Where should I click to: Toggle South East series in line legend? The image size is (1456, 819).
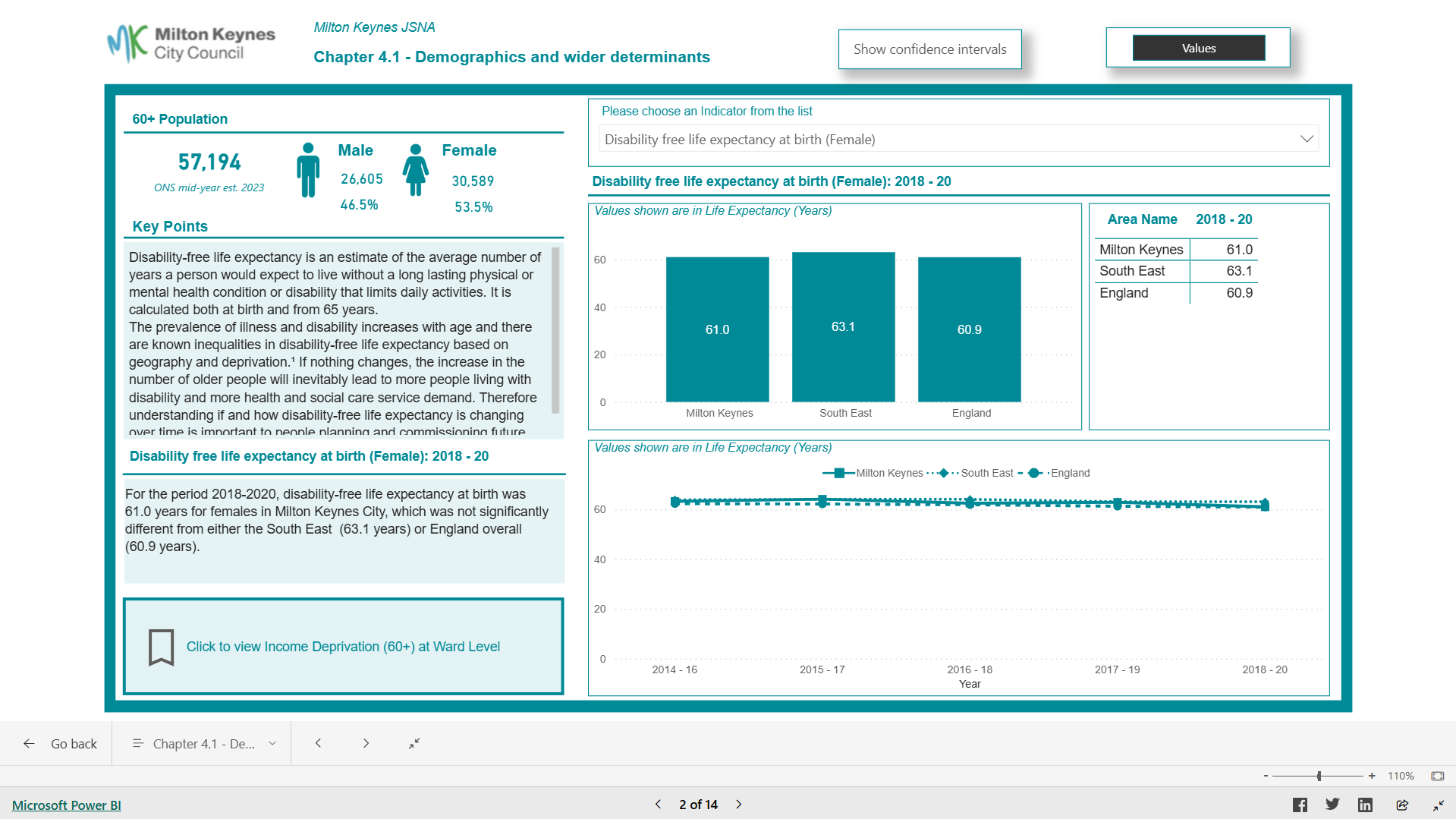(970, 473)
